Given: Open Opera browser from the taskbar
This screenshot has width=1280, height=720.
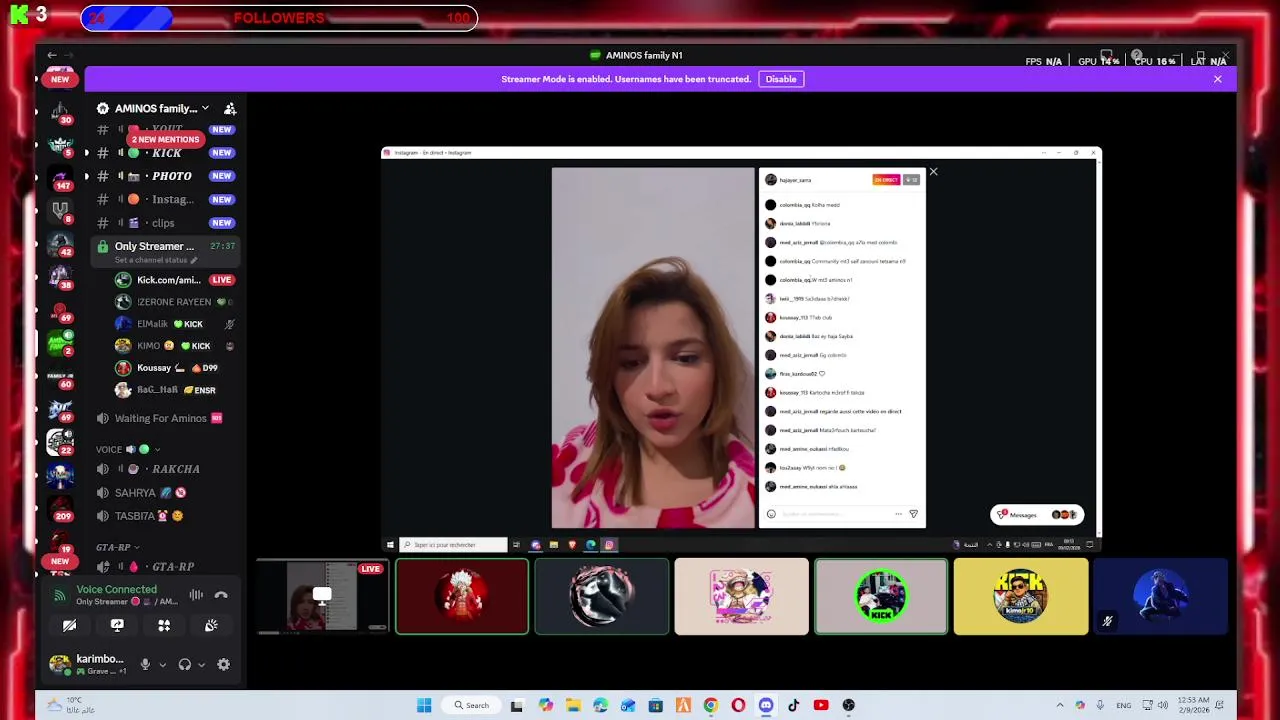Looking at the screenshot, I should (738, 705).
